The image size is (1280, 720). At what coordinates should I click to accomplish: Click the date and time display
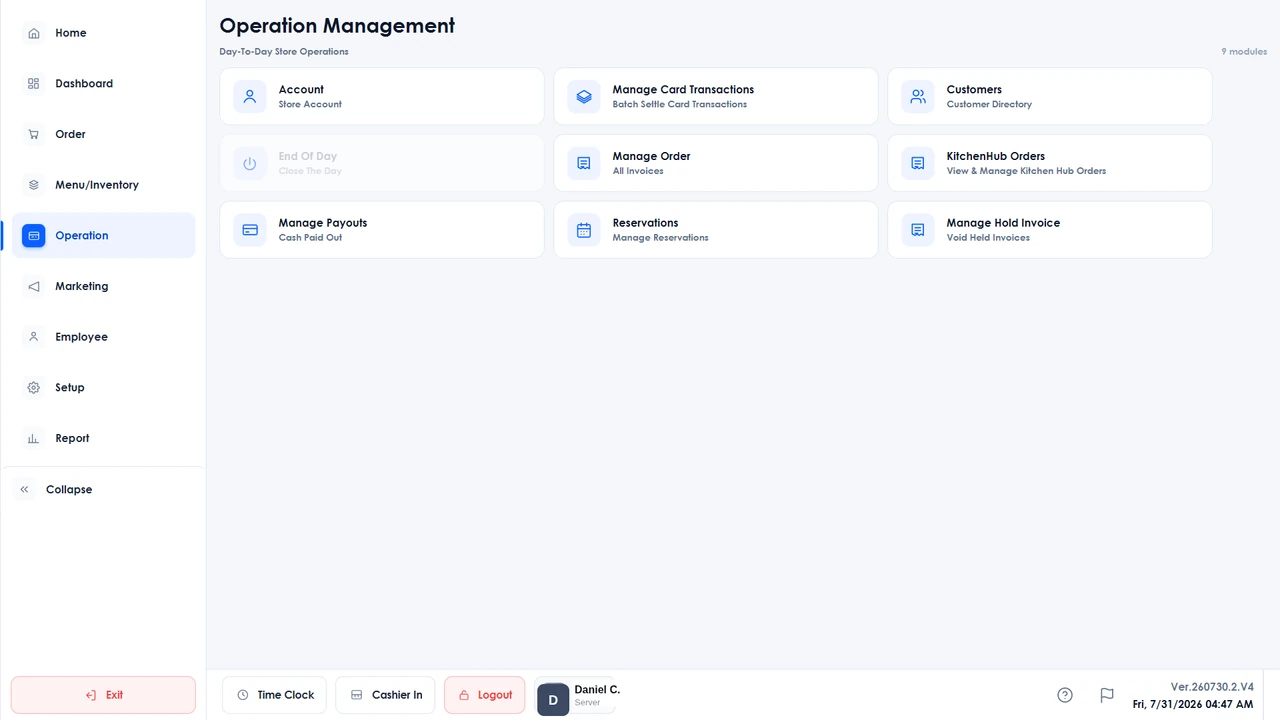tap(1194, 705)
